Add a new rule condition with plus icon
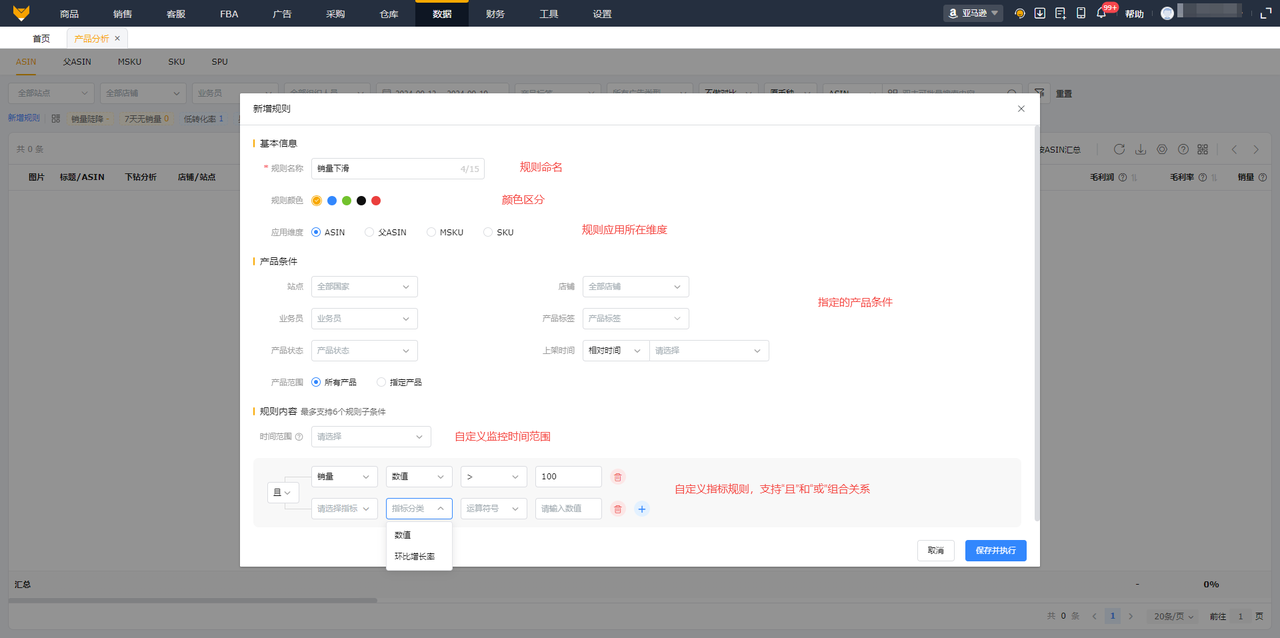 coord(642,509)
